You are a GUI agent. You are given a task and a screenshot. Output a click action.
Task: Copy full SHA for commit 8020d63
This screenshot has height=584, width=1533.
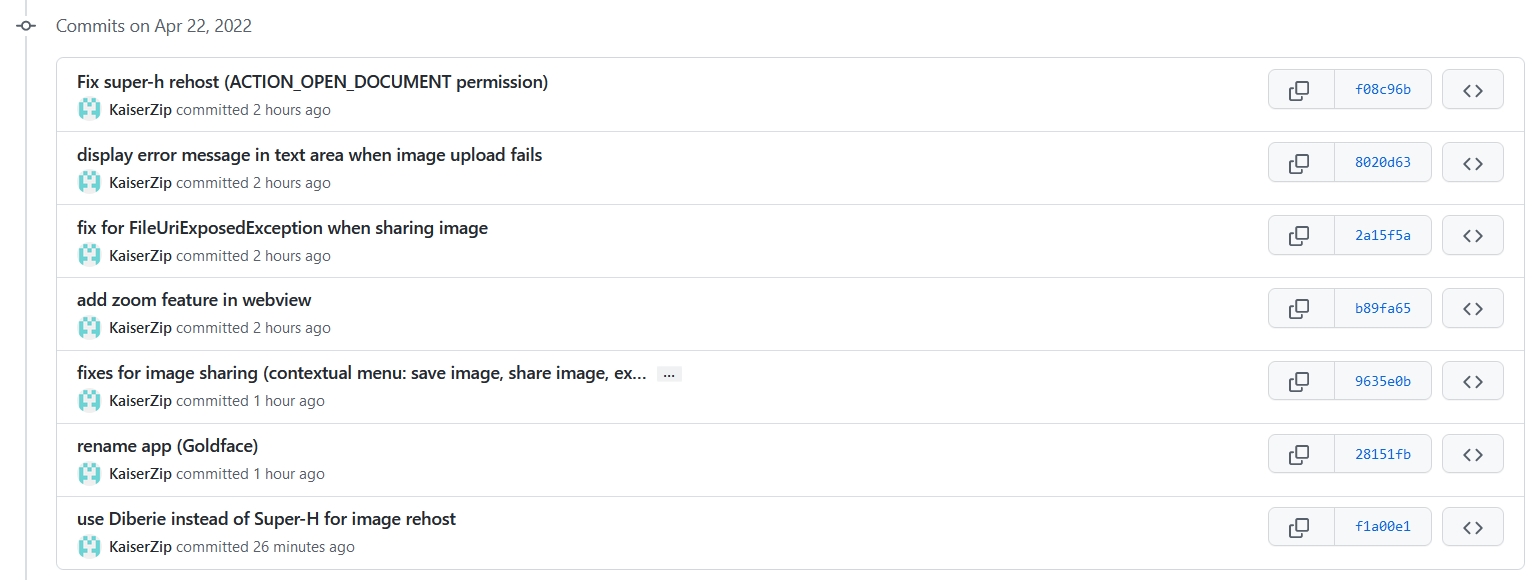[1300, 163]
